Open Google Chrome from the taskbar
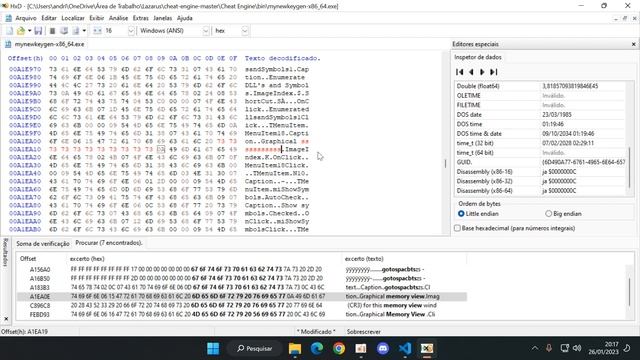This screenshot has width=640, height=360. pos(339,349)
